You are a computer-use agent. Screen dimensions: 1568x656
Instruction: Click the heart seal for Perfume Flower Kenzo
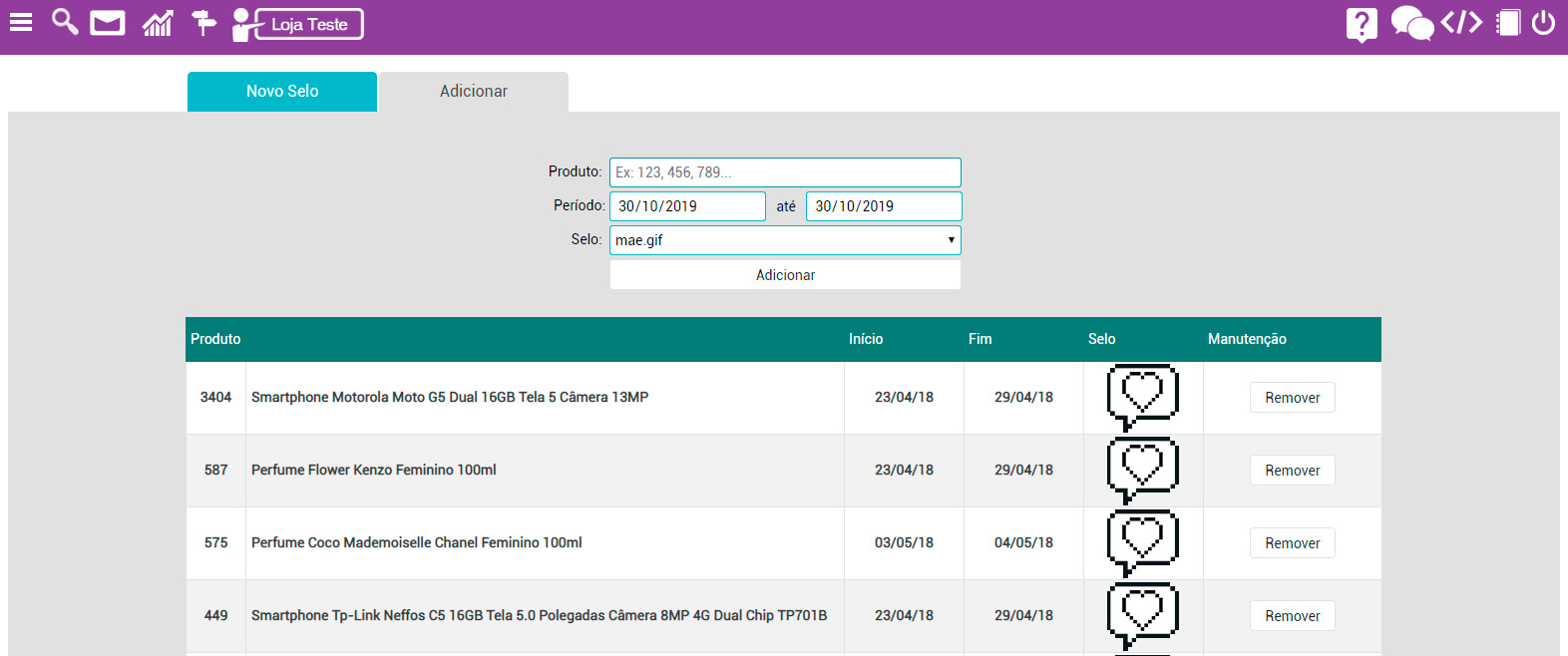(x=1143, y=470)
